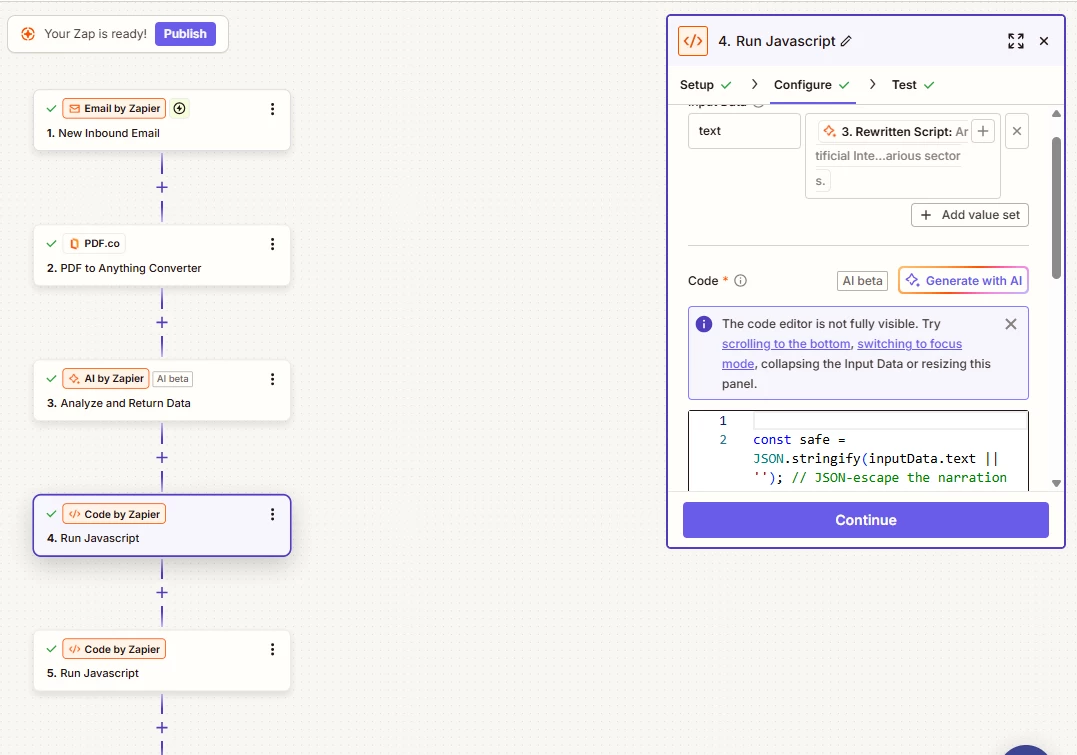Image resolution: width=1077 pixels, height=755 pixels.
Task: Select step 5 Run Javascript card
Action: tap(162, 661)
